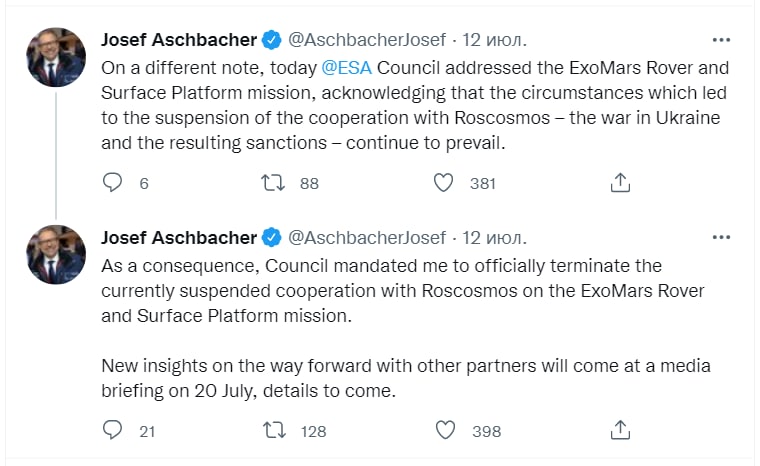Viewport: 760px width, 466px height.
Task: Click the first tweet's profile avatar
Action: (56, 57)
